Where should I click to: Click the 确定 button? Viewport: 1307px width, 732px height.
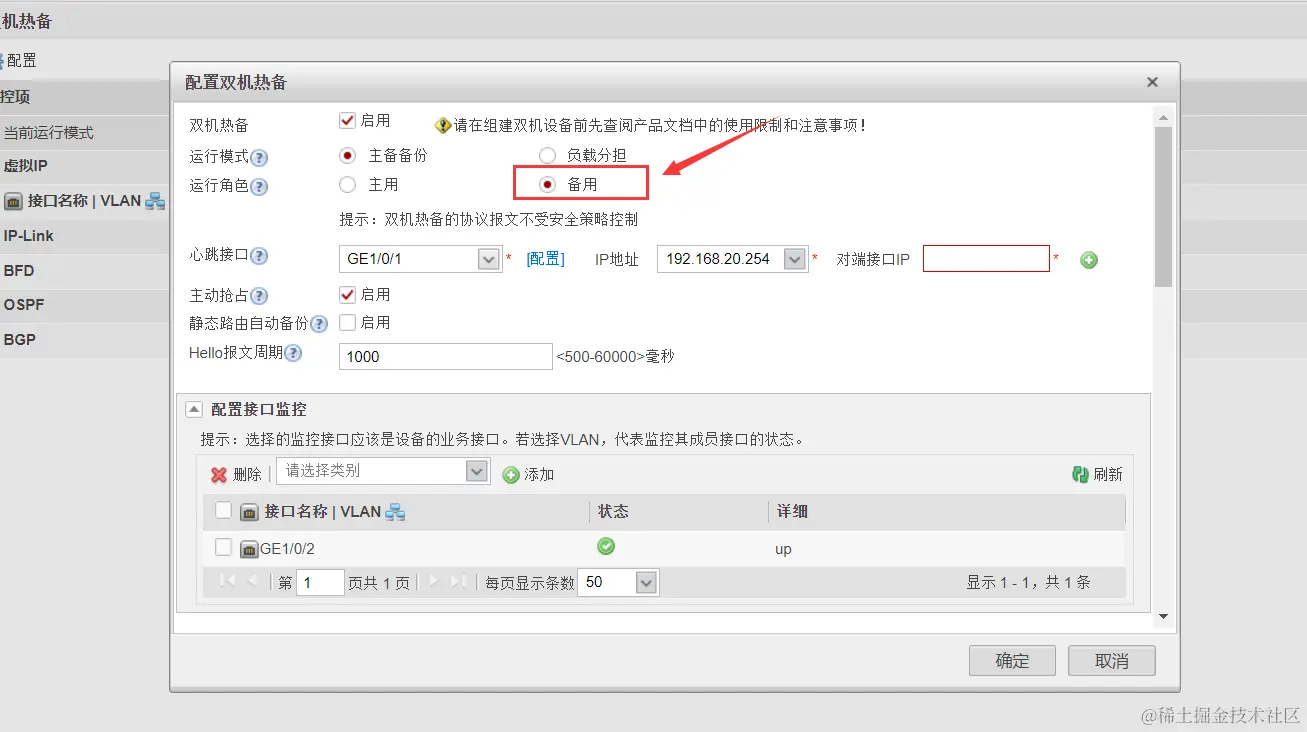[1012, 660]
